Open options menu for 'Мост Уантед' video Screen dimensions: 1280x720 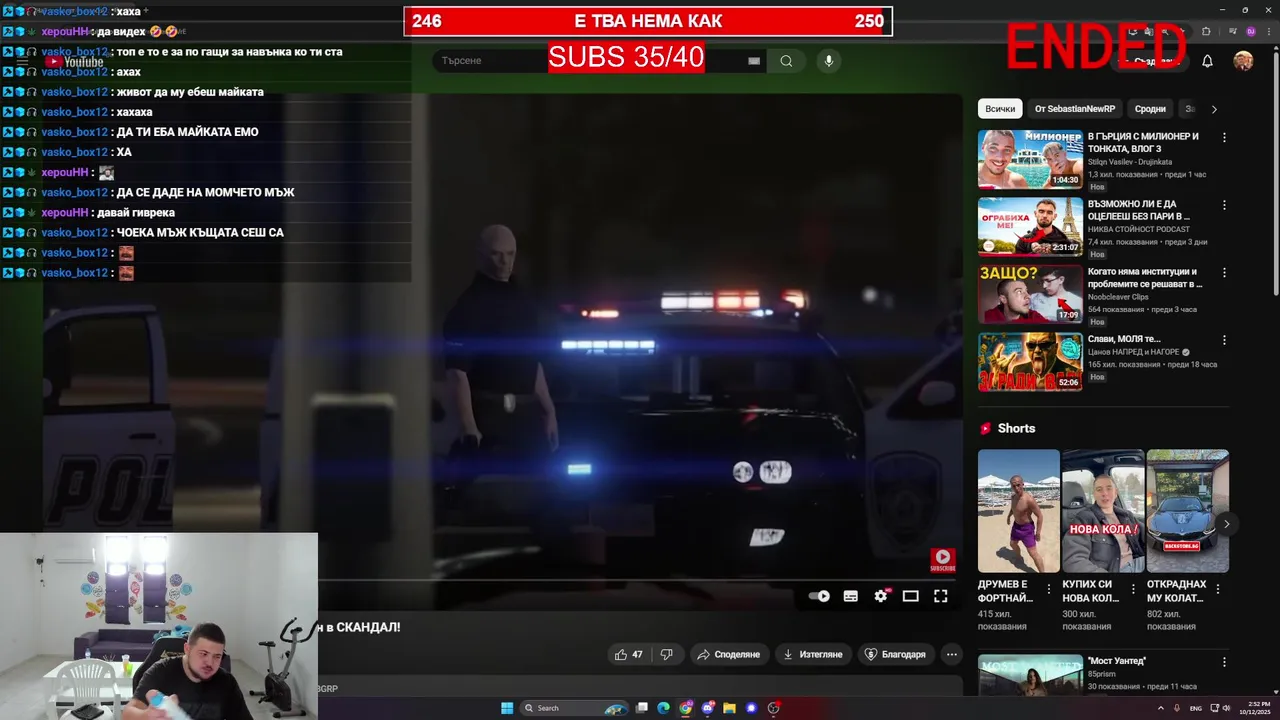(x=1224, y=662)
